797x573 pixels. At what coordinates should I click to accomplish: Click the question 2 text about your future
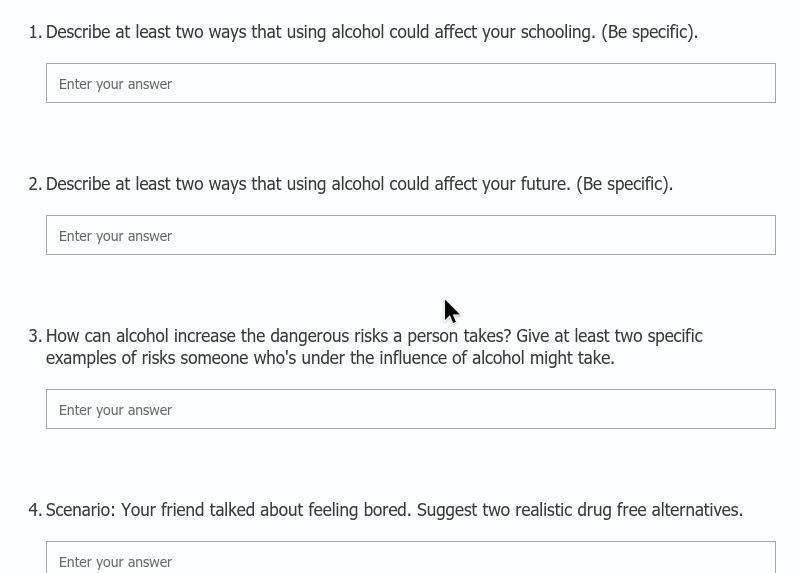(359, 184)
